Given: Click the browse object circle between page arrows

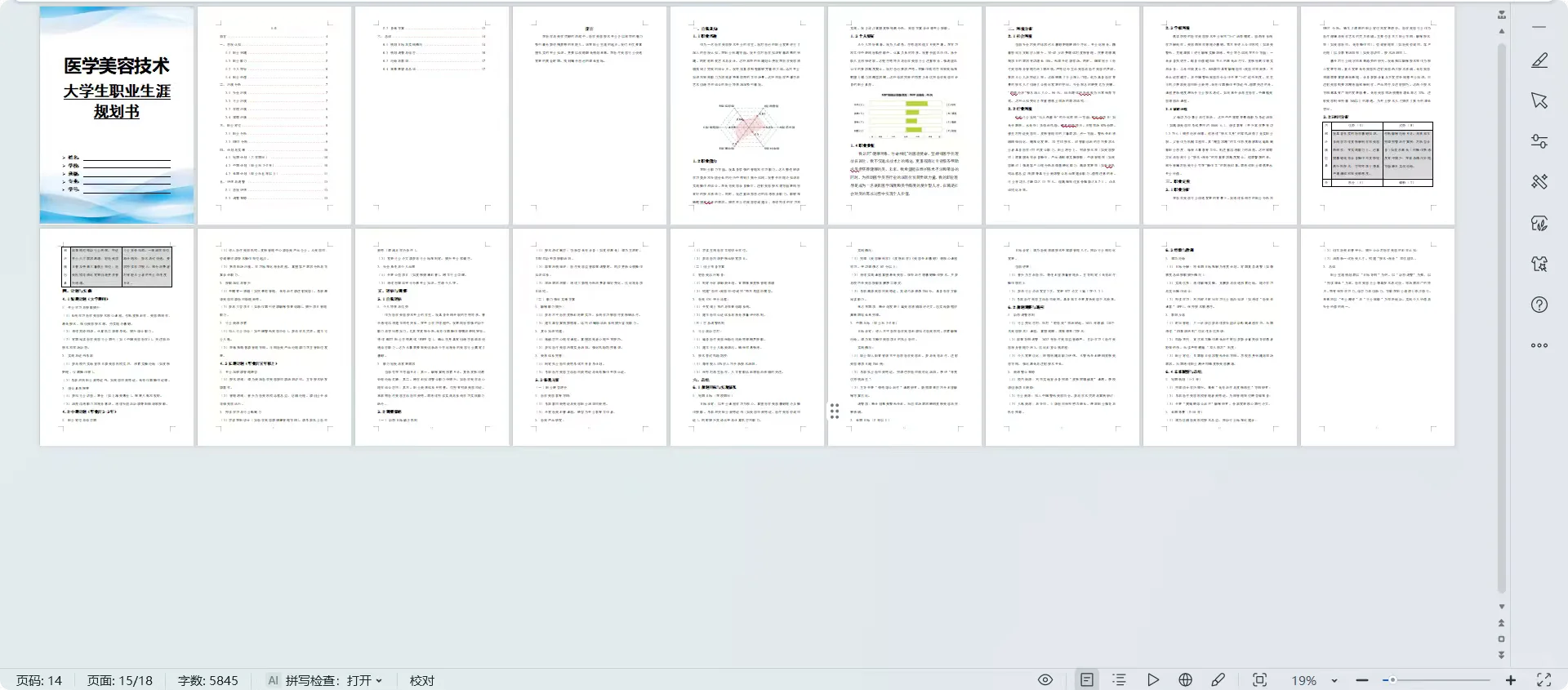Looking at the screenshot, I should pos(1501,639).
